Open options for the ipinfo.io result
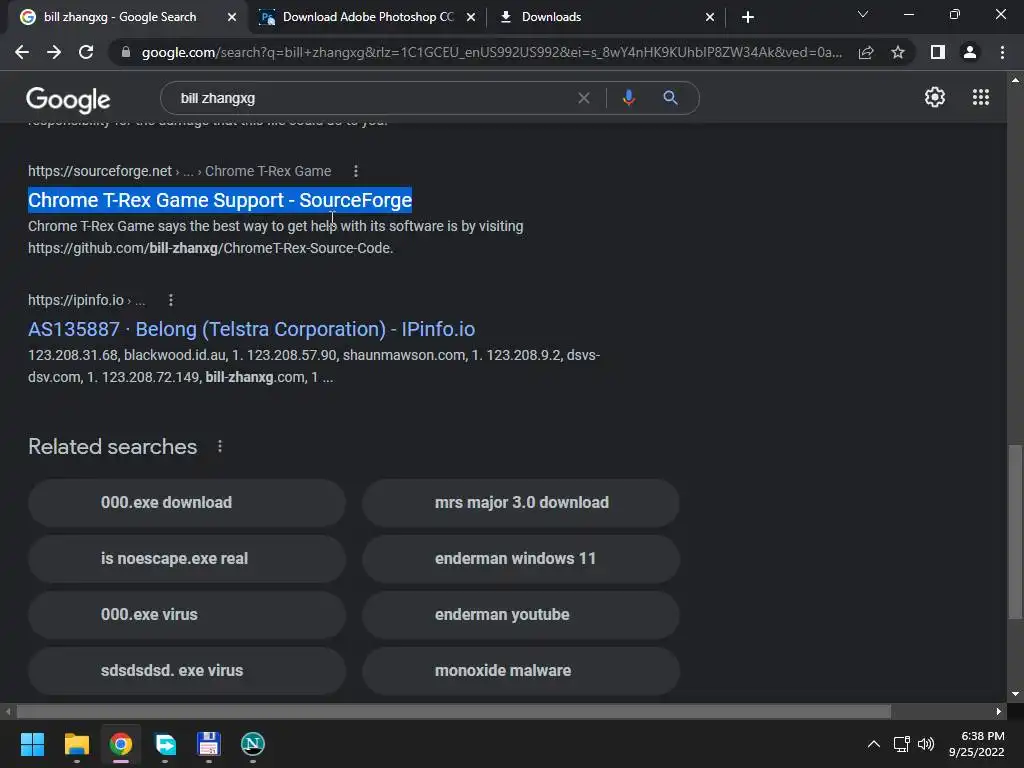The width and height of the screenshot is (1024, 768). 170,300
